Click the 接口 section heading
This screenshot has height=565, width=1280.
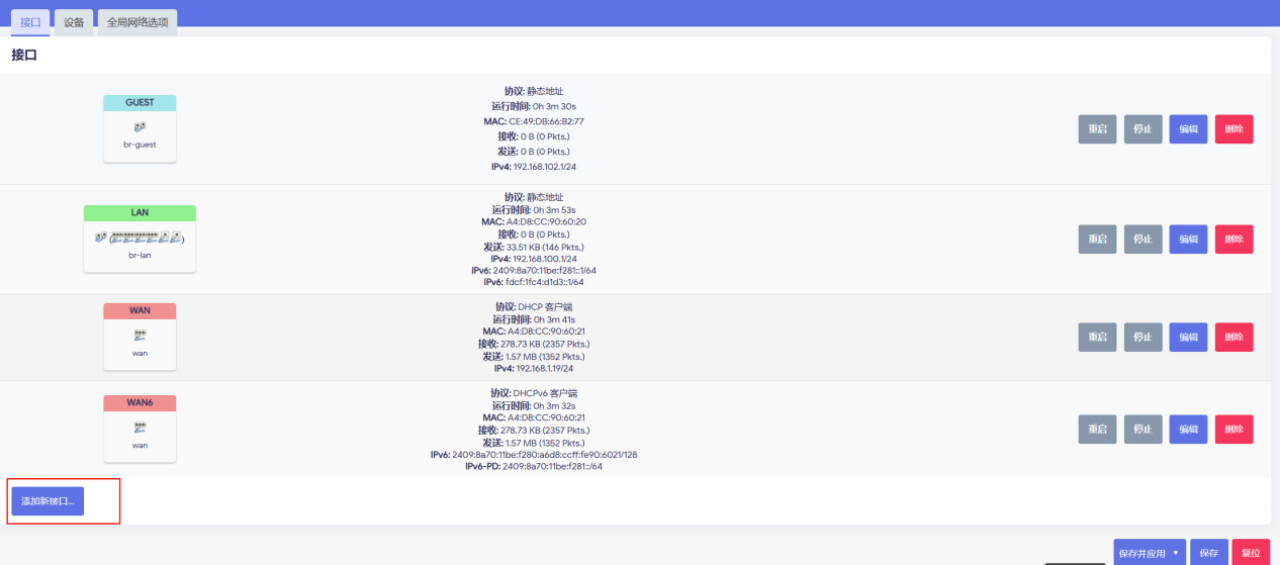tap(25, 55)
